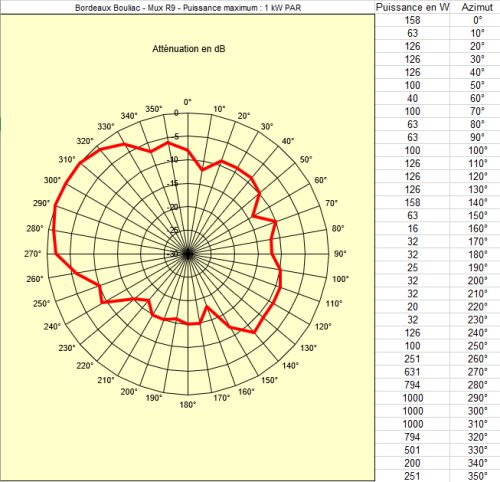Click the 180° label on the polar chart
The width and height of the screenshot is (500, 482).
188,405
